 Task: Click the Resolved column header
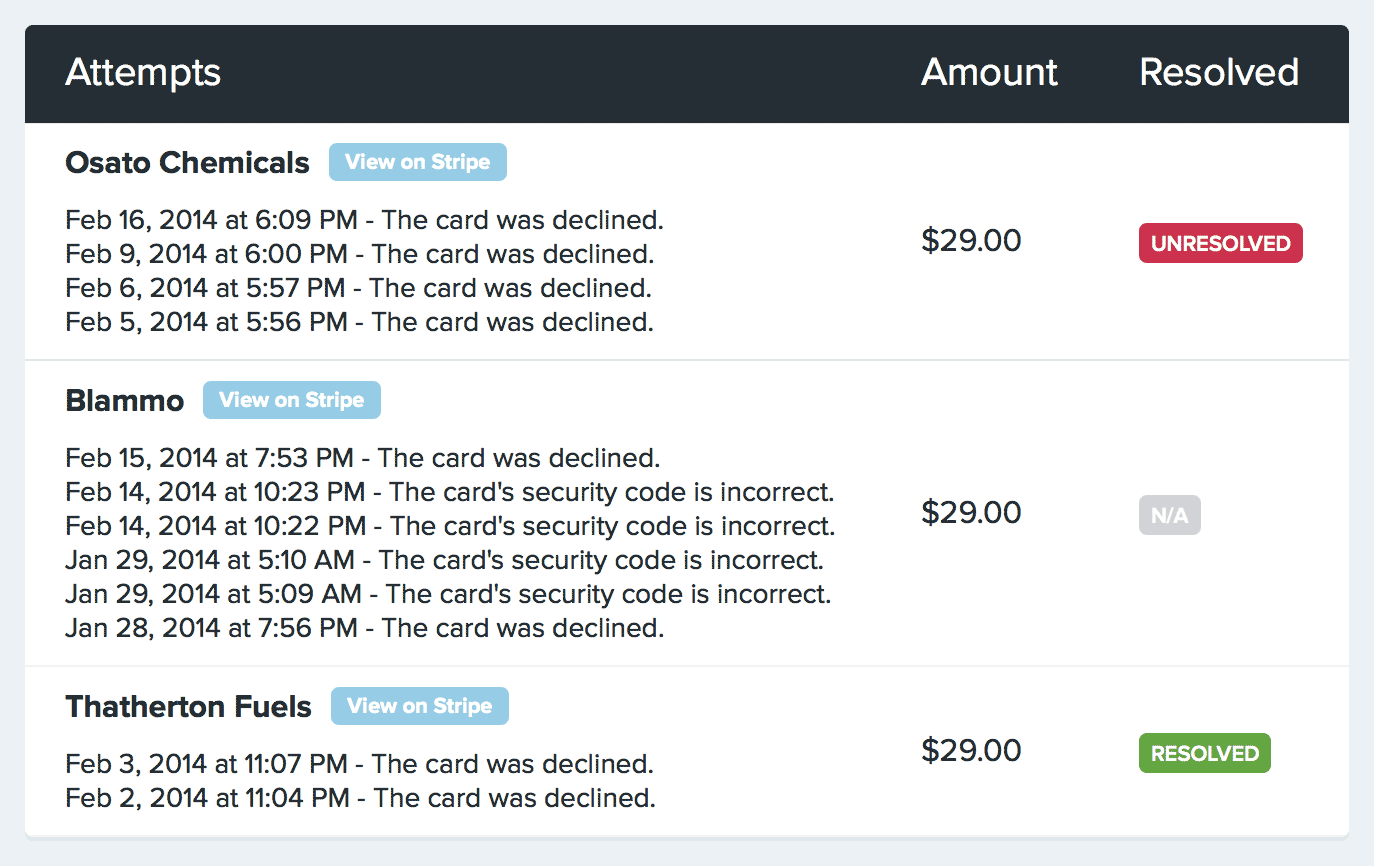point(1218,73)
